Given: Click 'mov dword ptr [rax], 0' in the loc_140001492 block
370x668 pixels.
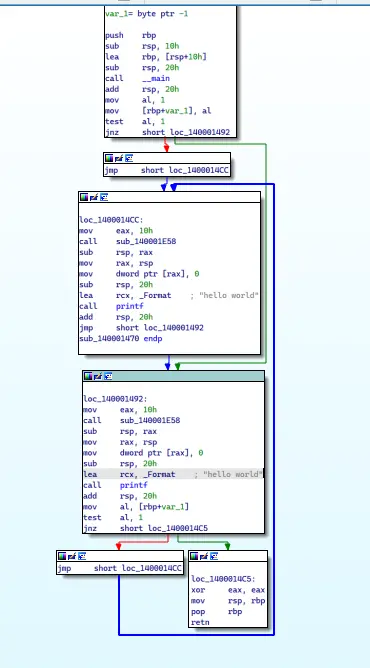Looking at the screenshot, I should tap(143, 452).
